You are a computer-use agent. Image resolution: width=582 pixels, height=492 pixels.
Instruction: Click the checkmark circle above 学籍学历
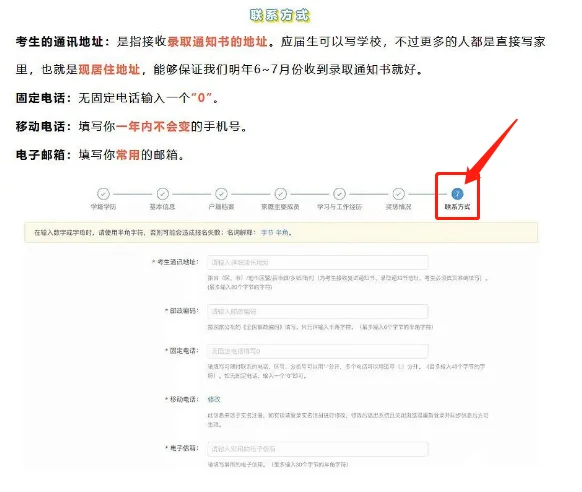(103, 194)
